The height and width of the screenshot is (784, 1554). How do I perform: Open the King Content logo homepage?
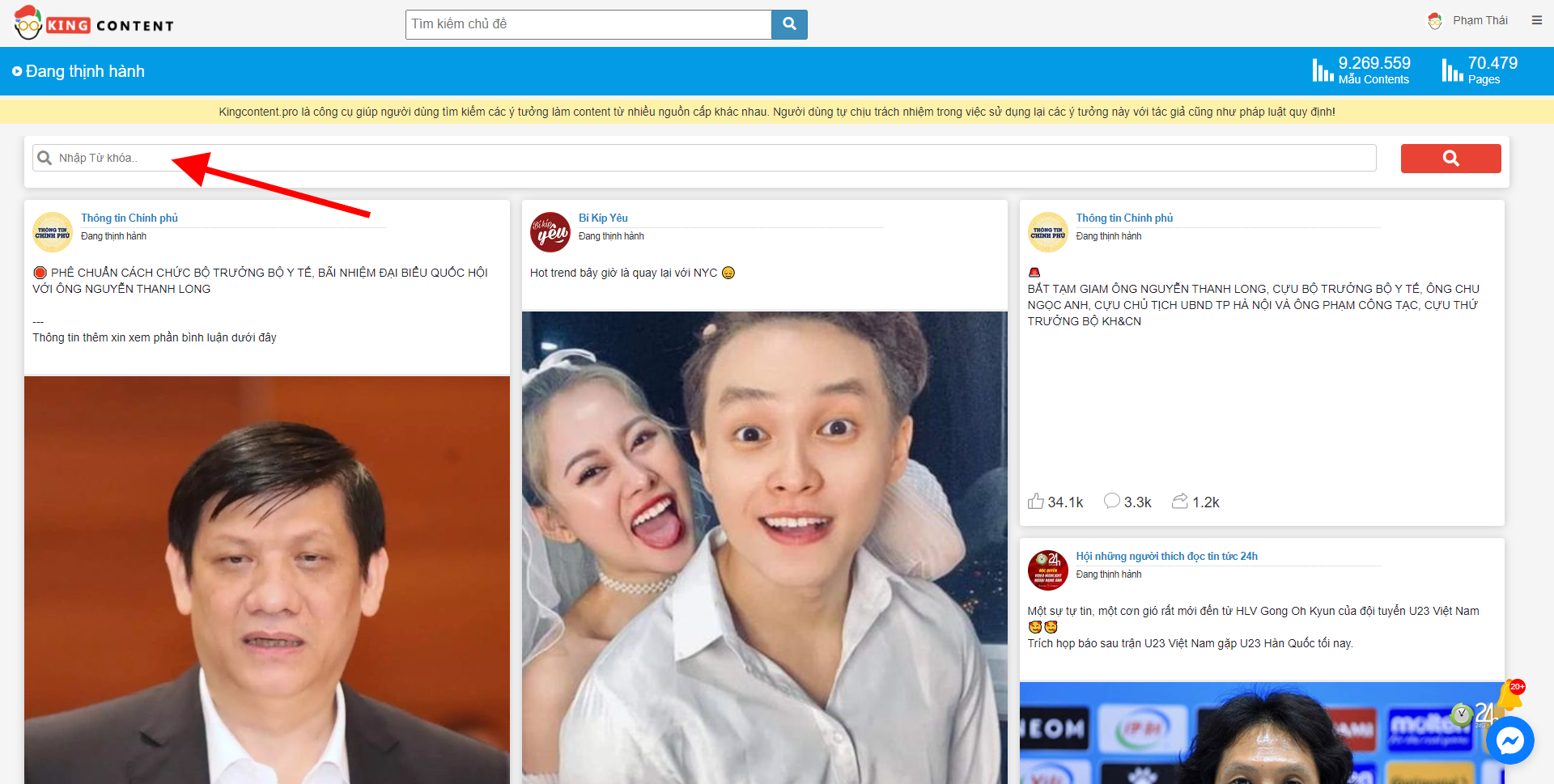click(x=94, y=23)
